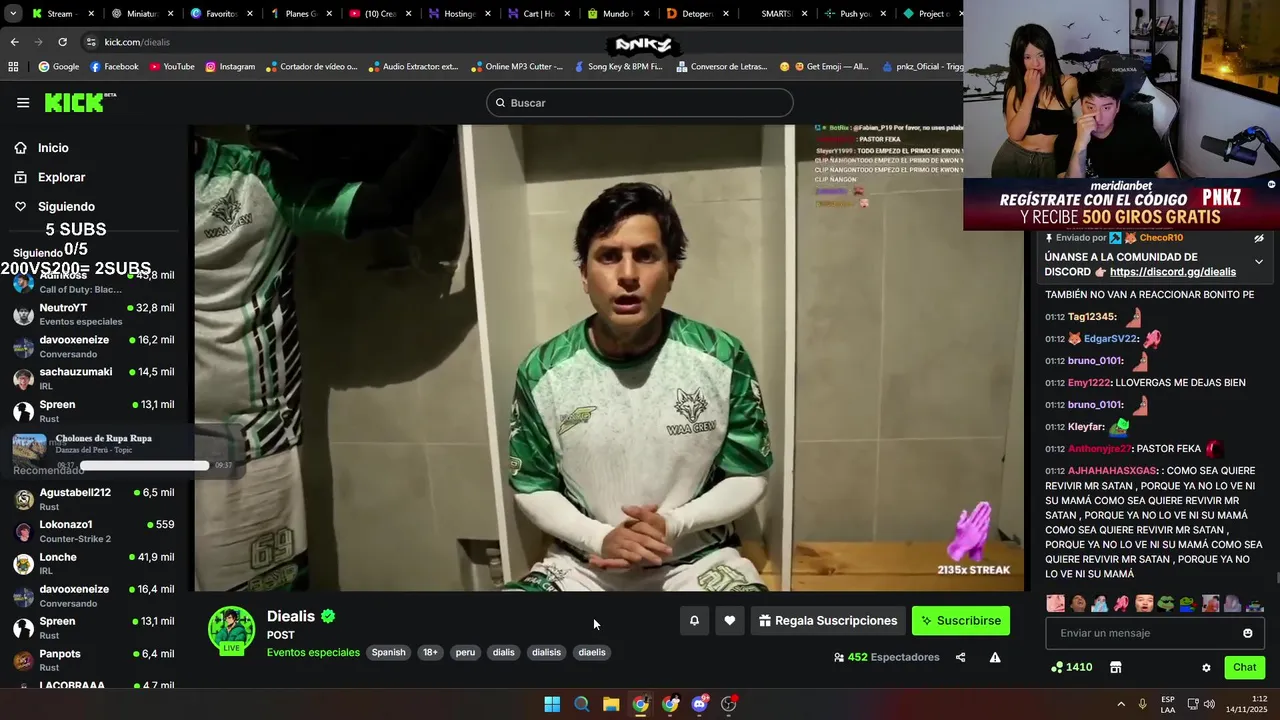Open OBS Studio from the taskbar
This screenshot has width=1280, height=720.
click(x=729, y=704)
